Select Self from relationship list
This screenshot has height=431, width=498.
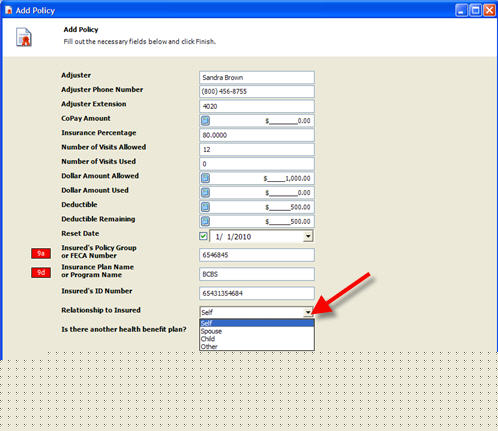click(x=257, y=323)
